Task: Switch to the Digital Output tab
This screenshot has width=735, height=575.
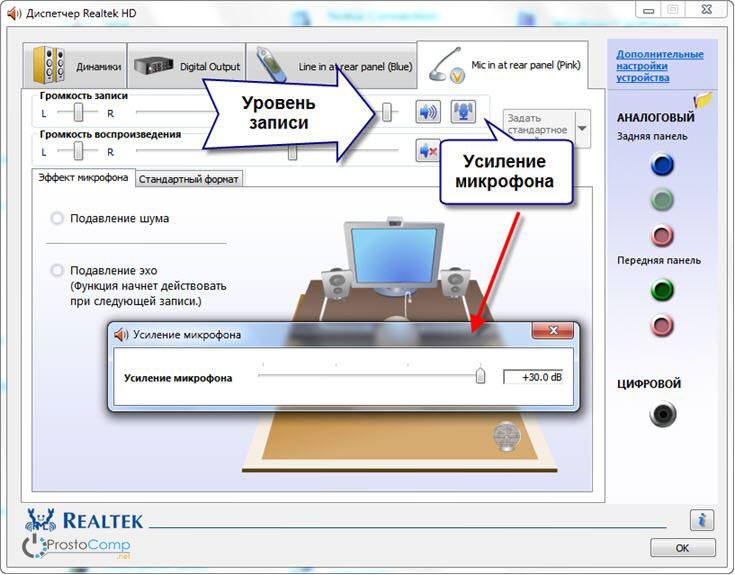Action: (x=187, y=66)
